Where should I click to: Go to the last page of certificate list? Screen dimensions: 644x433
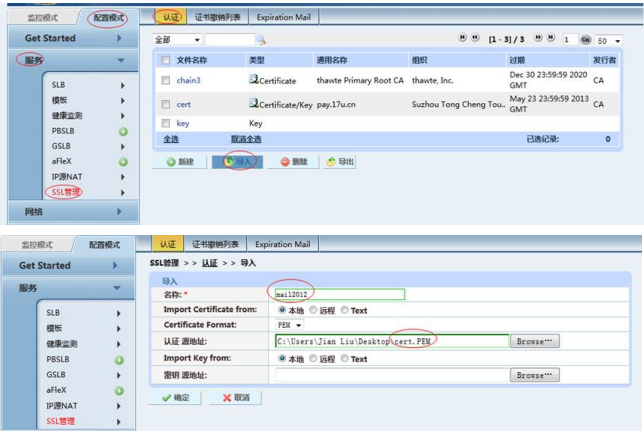(x=551, y=39)
